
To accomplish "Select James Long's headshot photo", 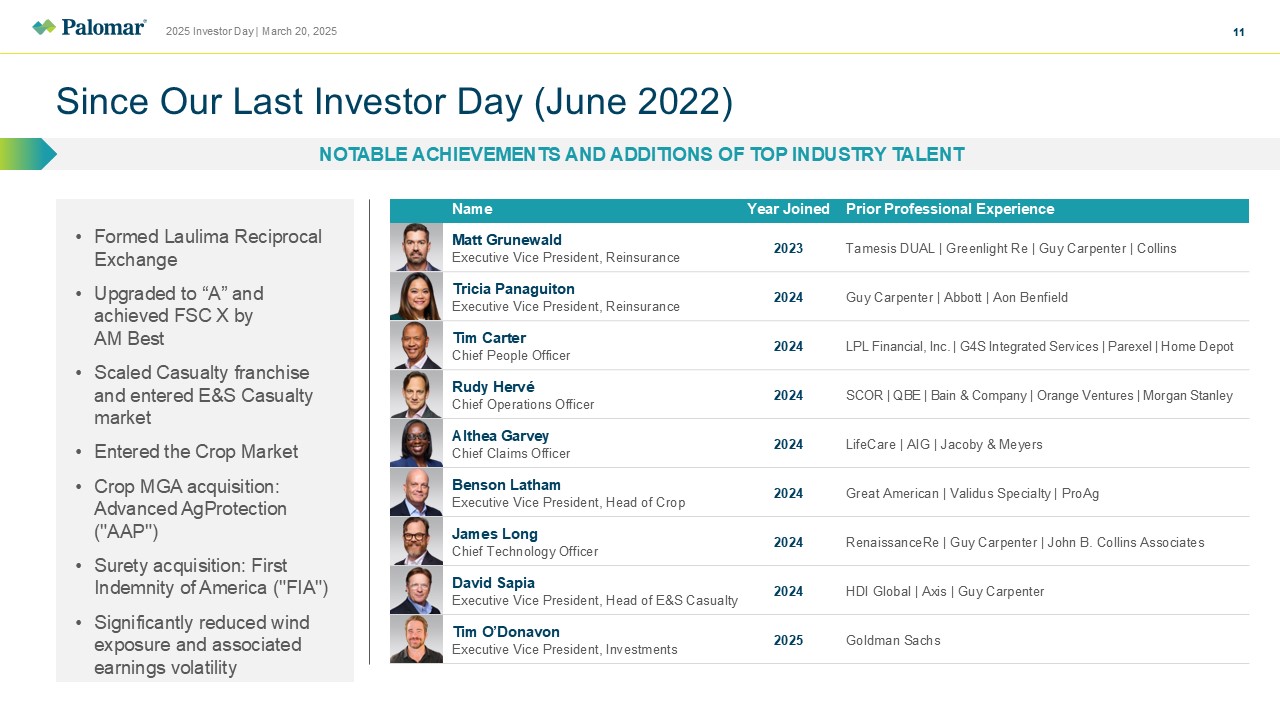I will click(416, 541).
